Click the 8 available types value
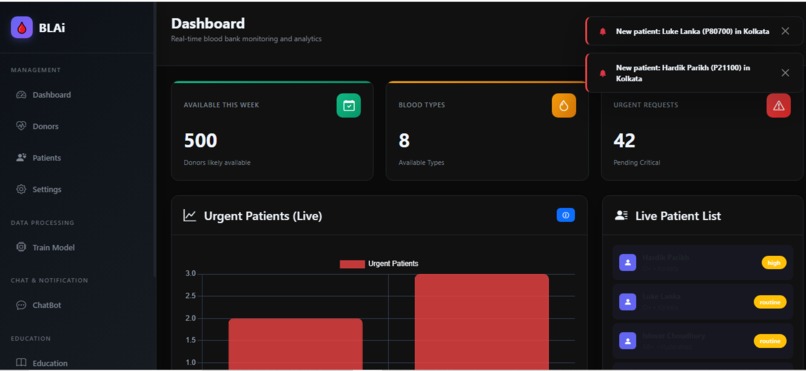 click(x=404, y=140)
